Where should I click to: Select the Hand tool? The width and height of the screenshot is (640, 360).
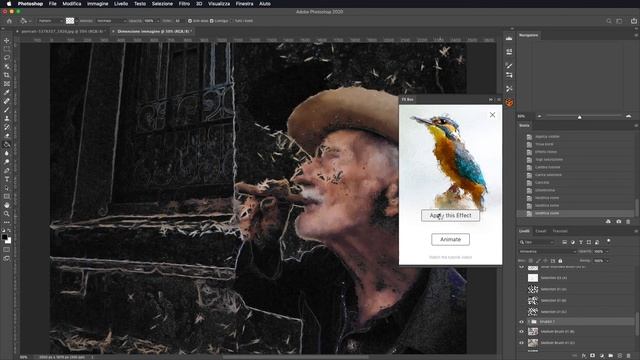pyautogui.click(x=7, y=205)
